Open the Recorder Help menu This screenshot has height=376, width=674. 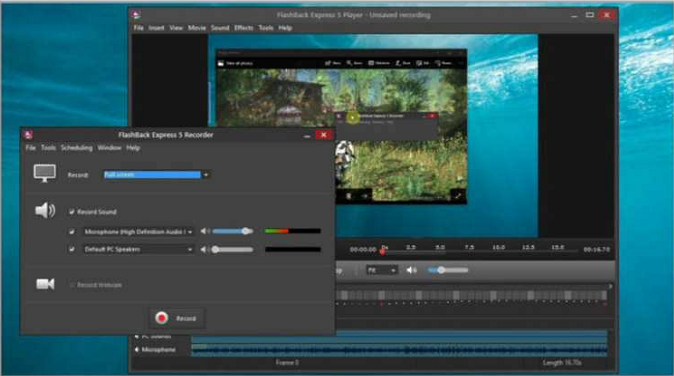tap(133, 148)
